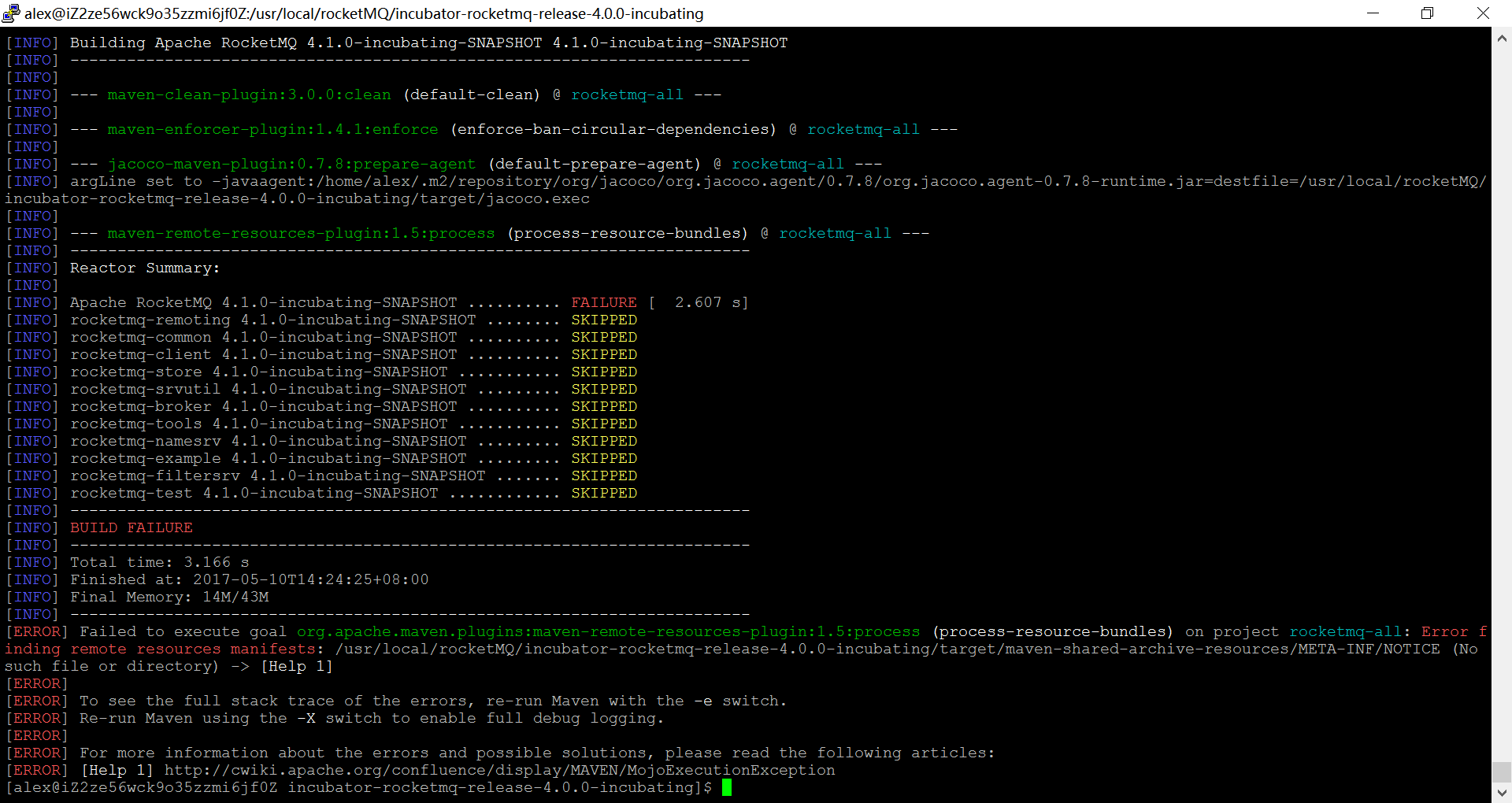Minimize the terminal window
1512x803 pixels.
(1373, 13)
